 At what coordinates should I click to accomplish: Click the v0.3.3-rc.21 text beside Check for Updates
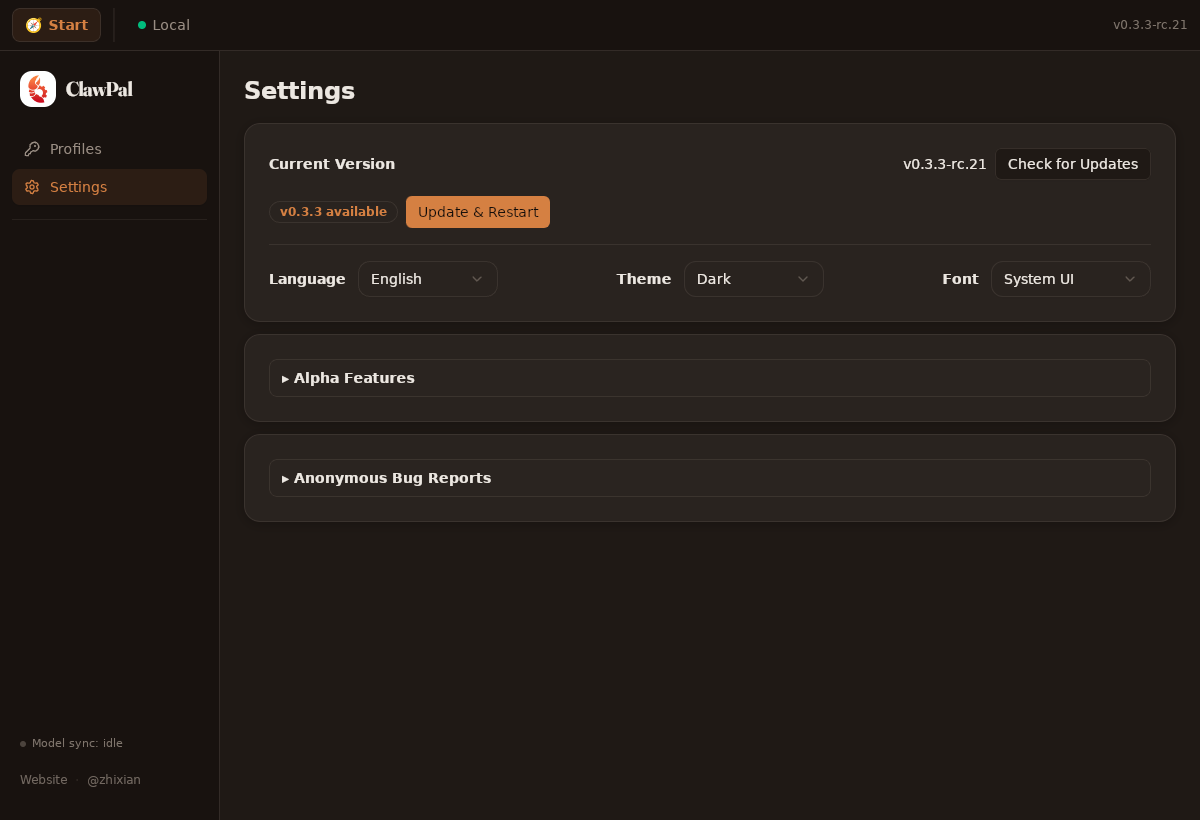tap(945, 164)
